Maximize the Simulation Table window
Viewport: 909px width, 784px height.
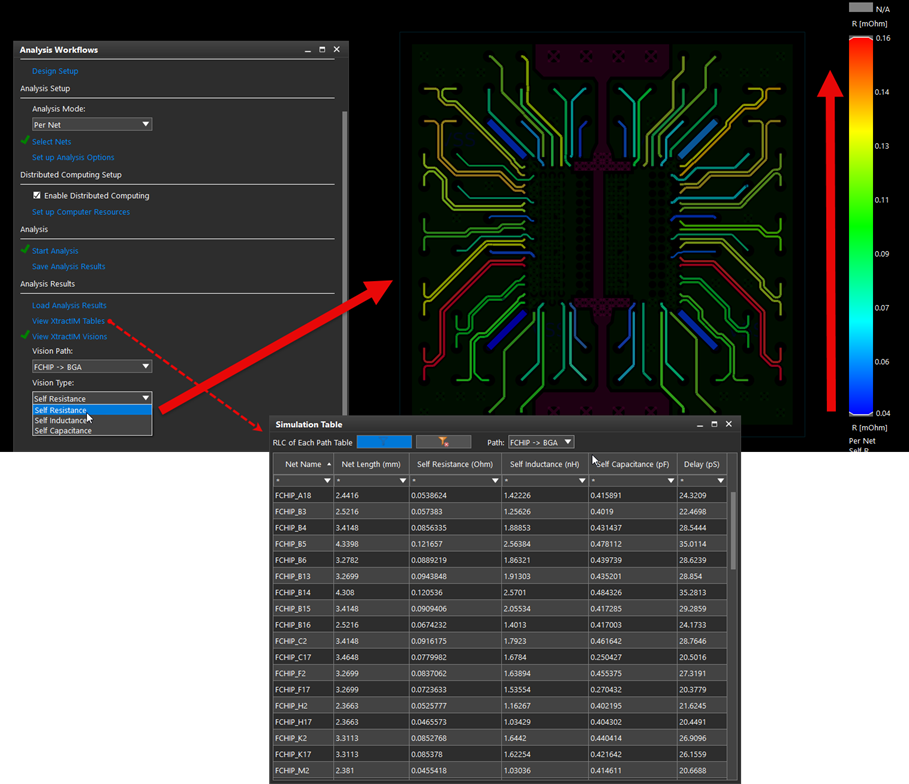713,424
